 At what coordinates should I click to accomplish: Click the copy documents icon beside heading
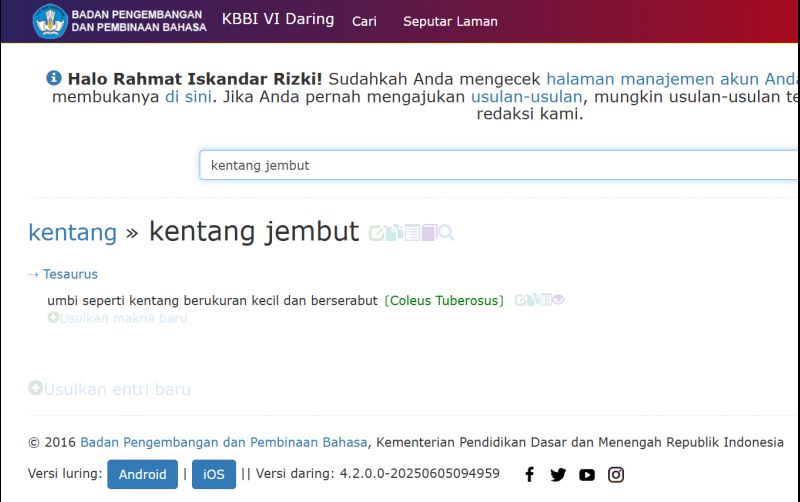pos(394,232)
